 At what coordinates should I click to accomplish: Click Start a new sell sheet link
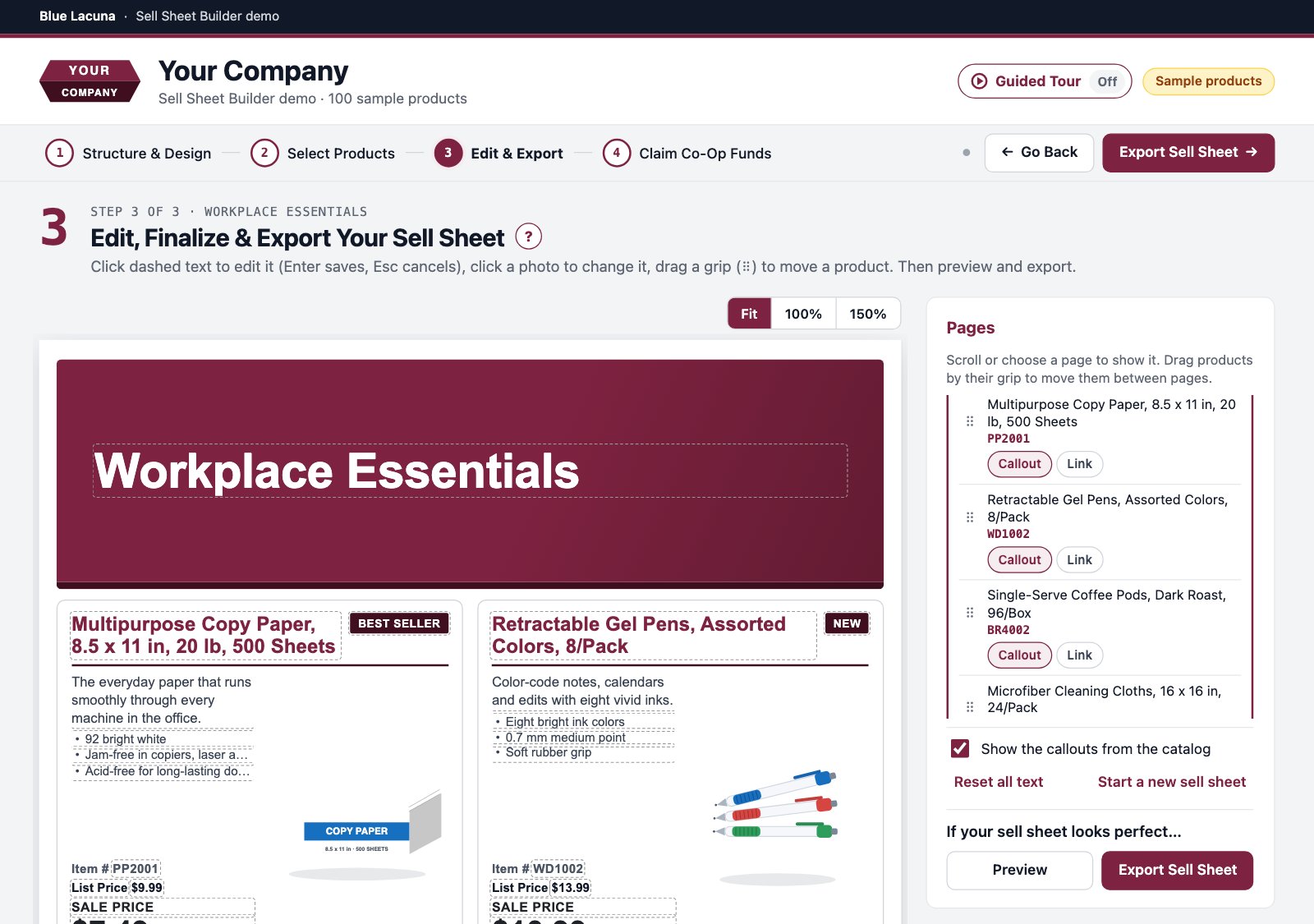[x=1172, y=782]
